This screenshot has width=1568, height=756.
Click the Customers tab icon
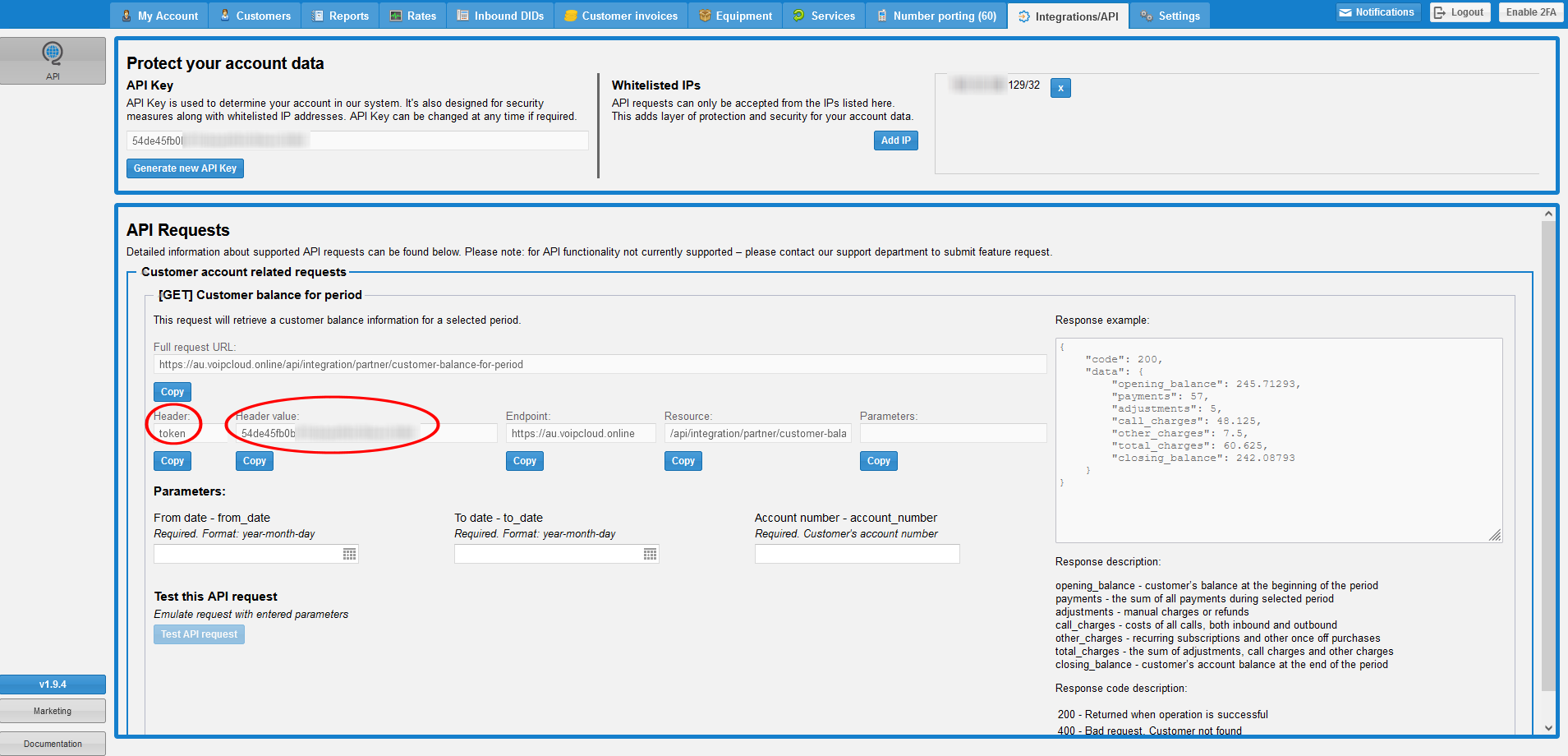pyautogui.click(x=225, y=16)
